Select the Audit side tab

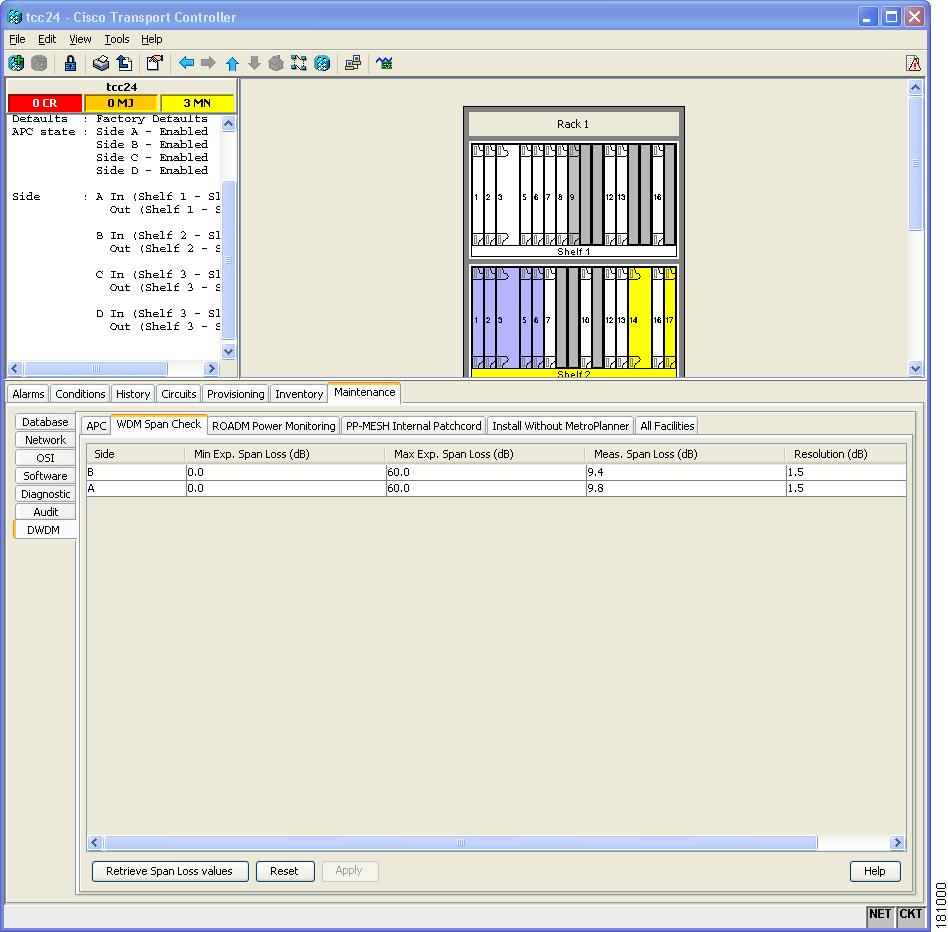[45, 512]
